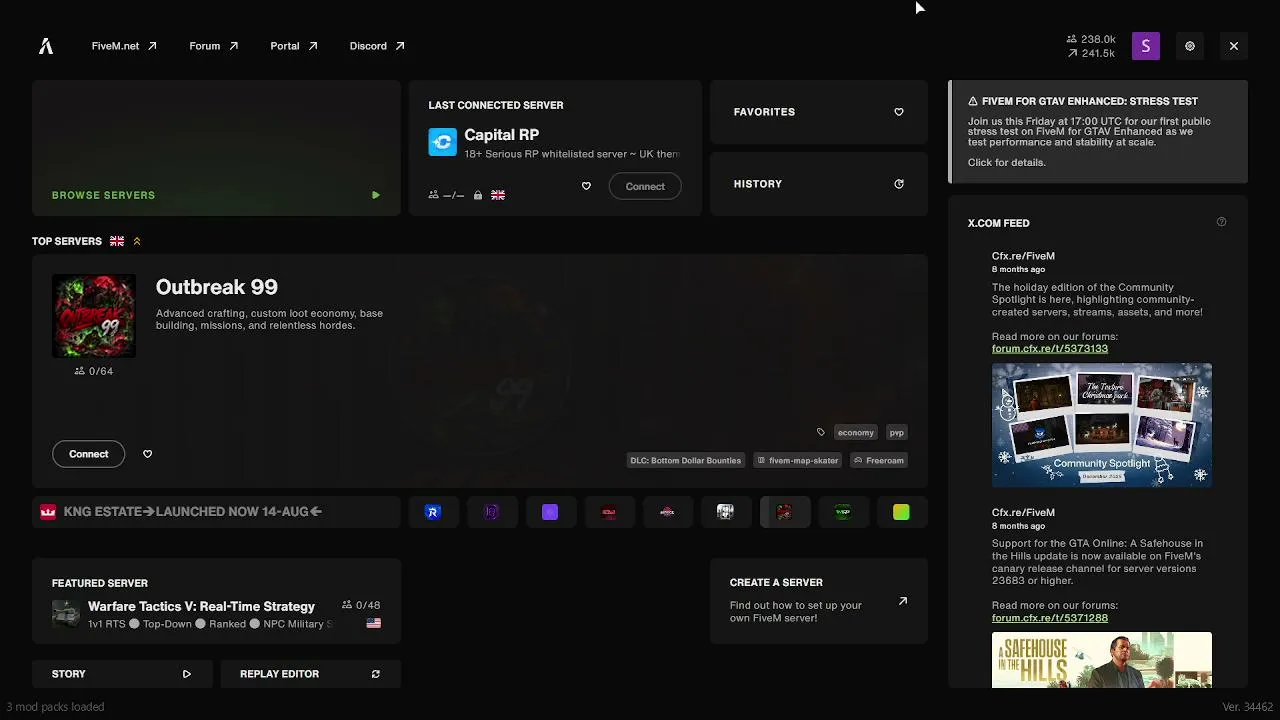The image size is (1280, 720).
Task: Select the solid purple server icon
Action: (x=550, y=512)
